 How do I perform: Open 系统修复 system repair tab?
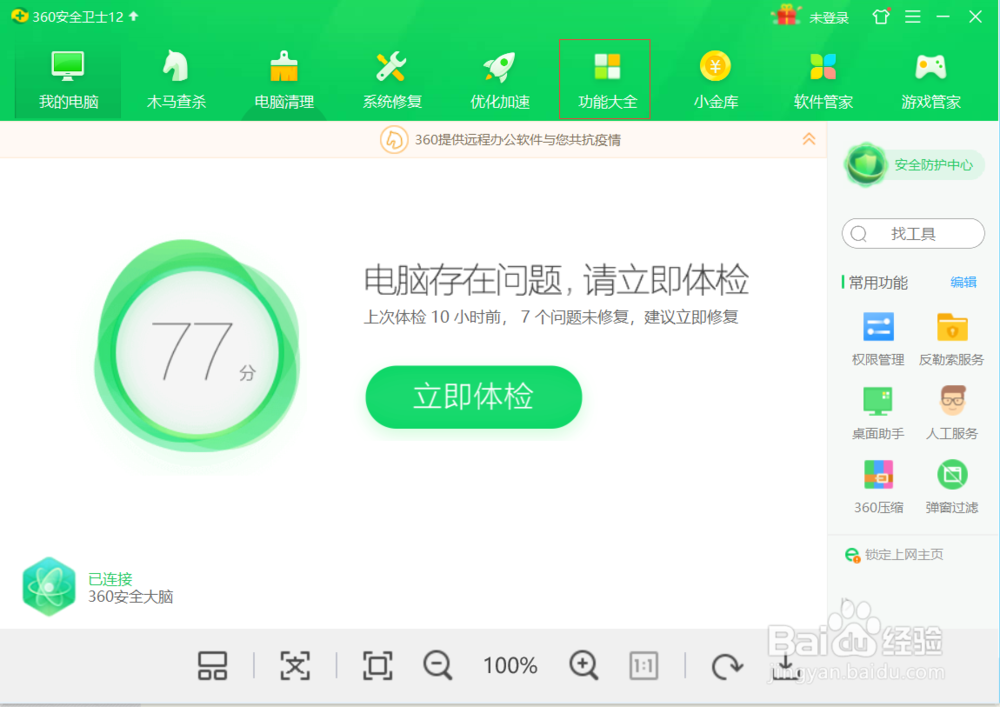pyautogui.click(x=392, y=80)
